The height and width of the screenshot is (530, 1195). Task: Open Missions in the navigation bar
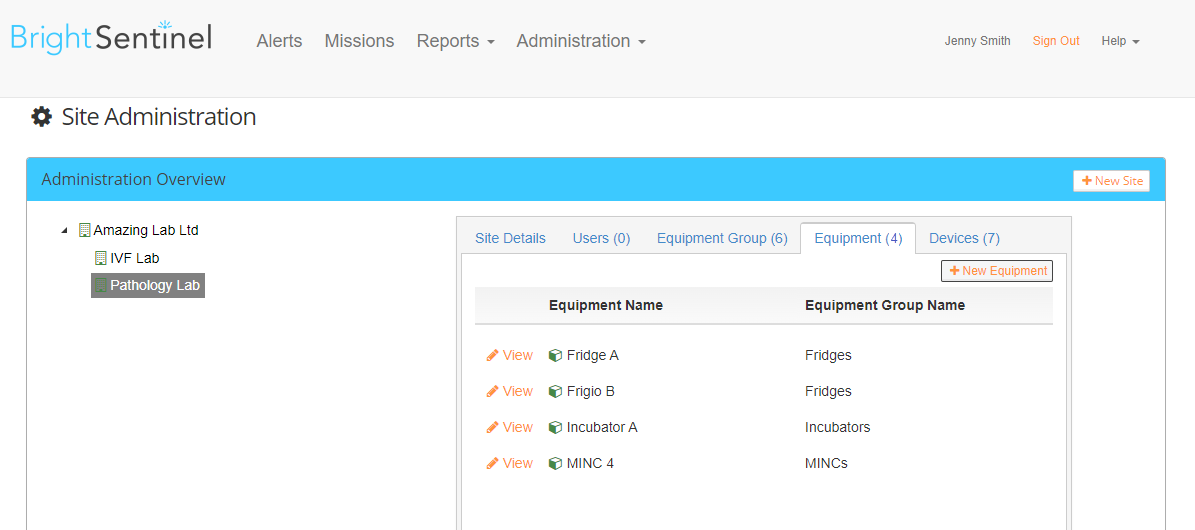(x=359, y=41)
